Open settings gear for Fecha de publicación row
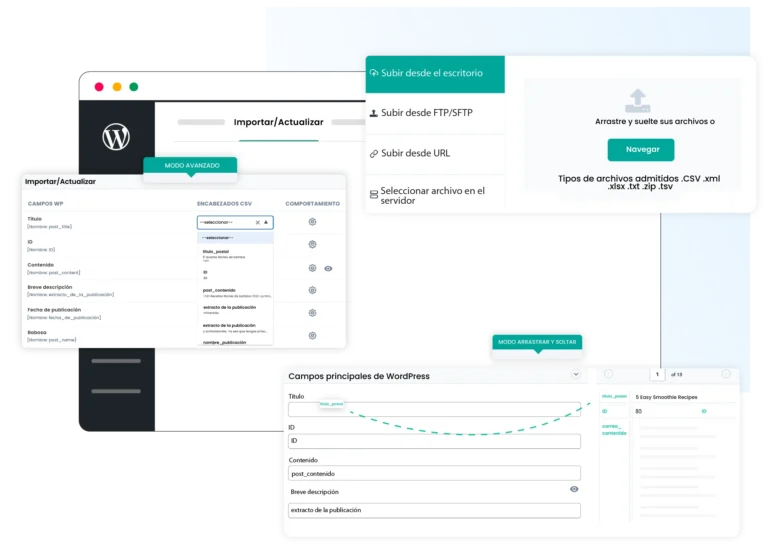 312,313
